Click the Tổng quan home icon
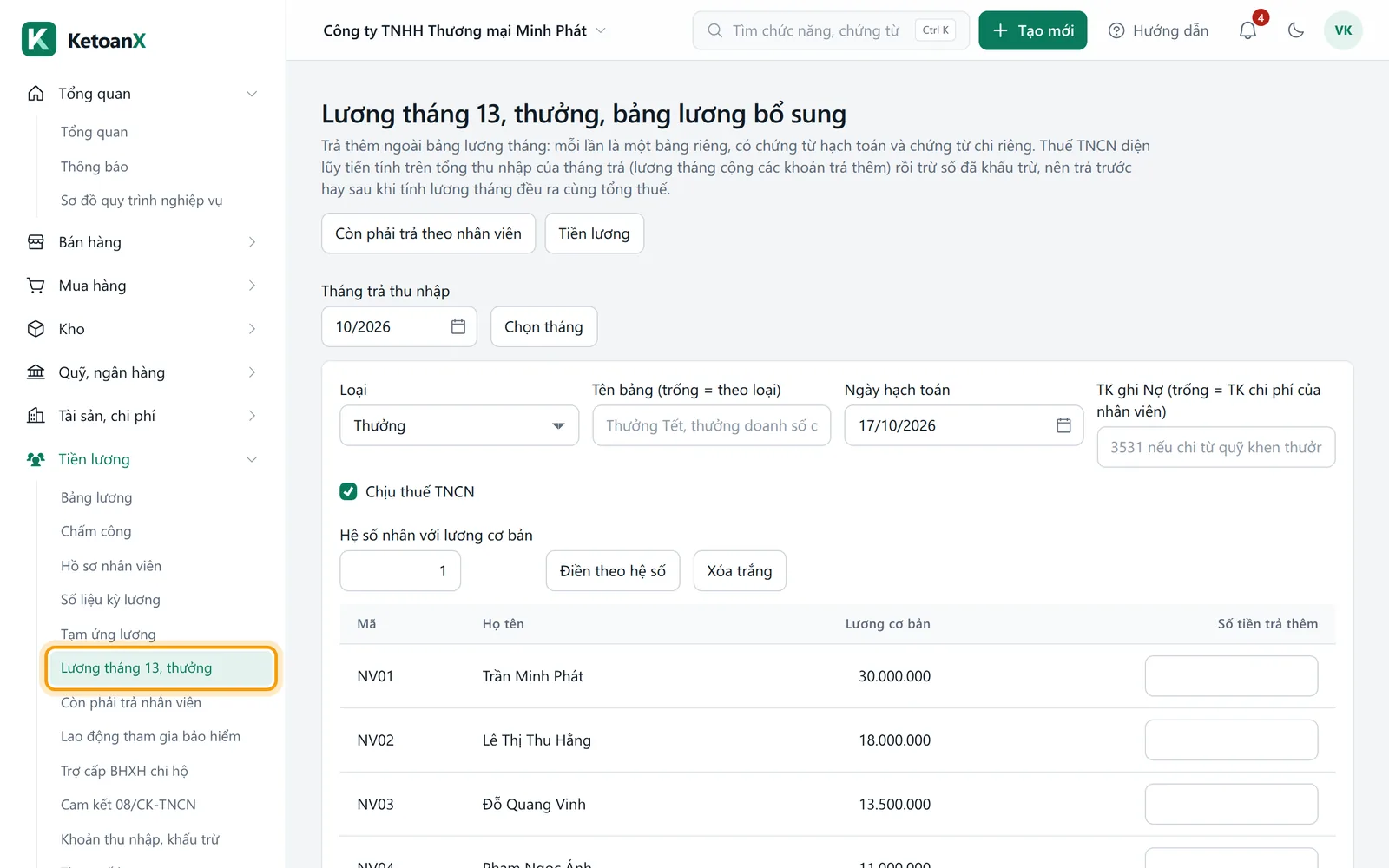1389x868 pixels. tap(36, 94)
